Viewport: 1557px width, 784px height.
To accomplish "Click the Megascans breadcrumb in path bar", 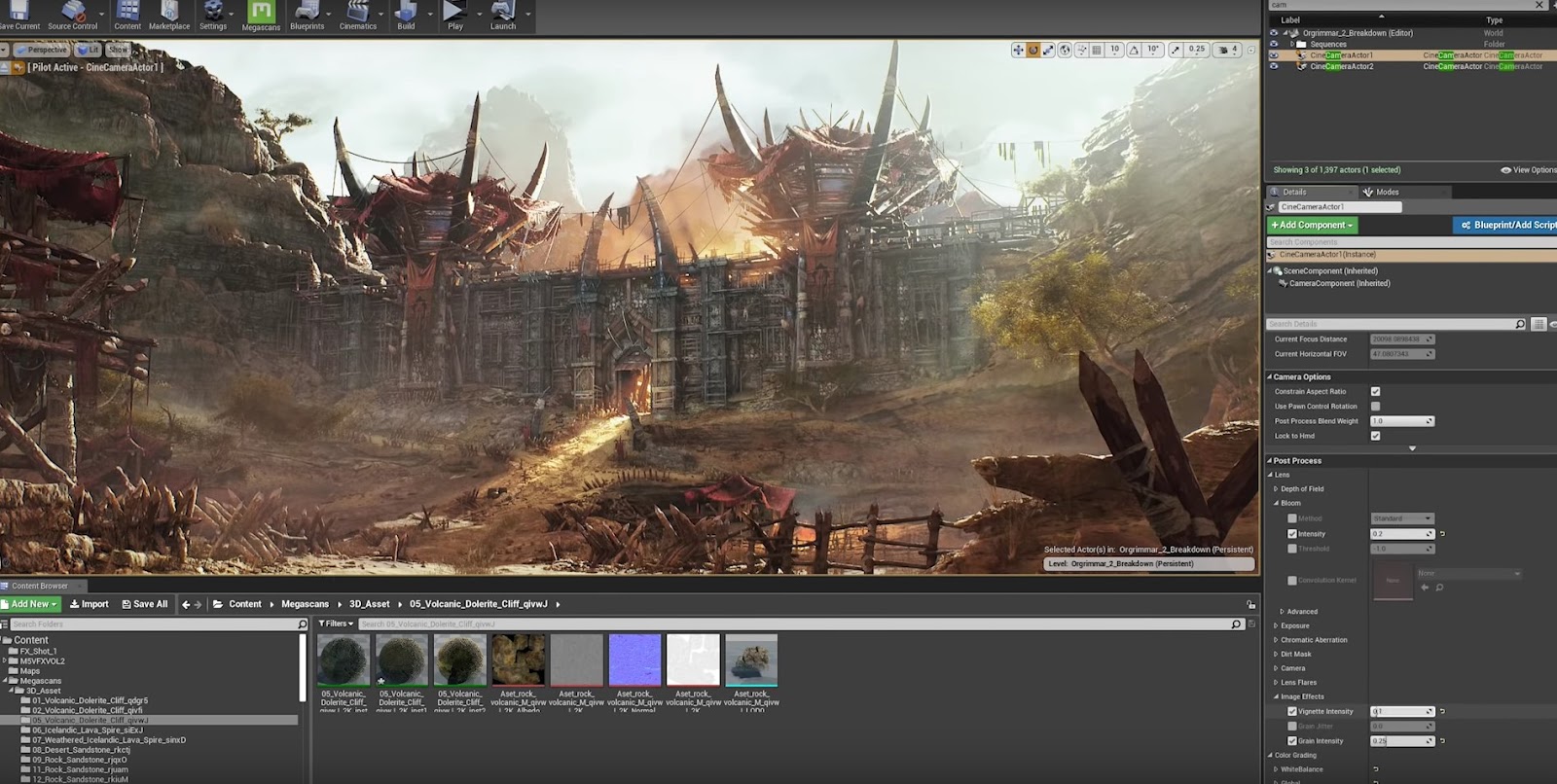I will pos(306,604).
